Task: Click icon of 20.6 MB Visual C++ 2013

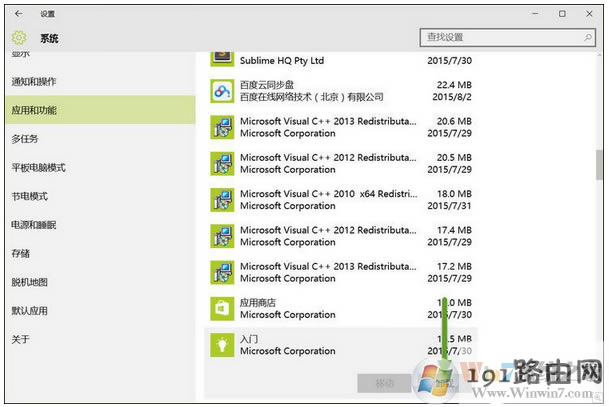Action: [x=222, y=127]
